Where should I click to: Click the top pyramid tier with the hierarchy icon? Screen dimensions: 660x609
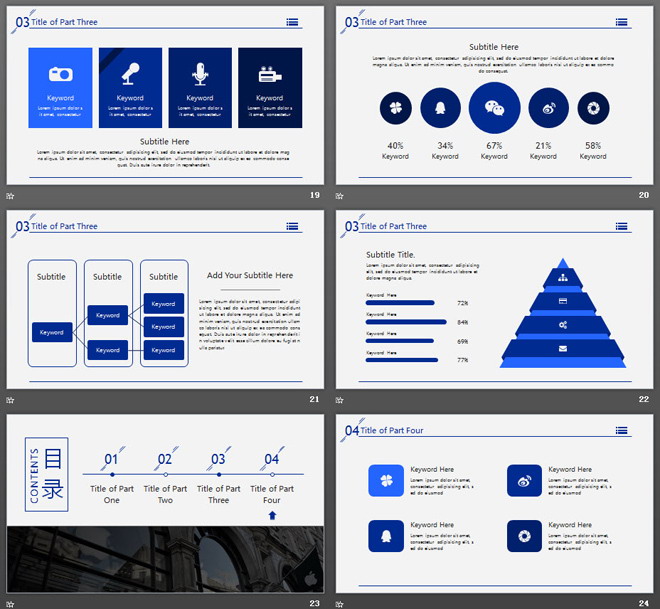click(x=563, y=277)
